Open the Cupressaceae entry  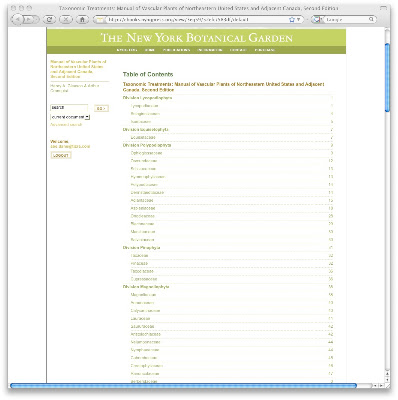144,279
